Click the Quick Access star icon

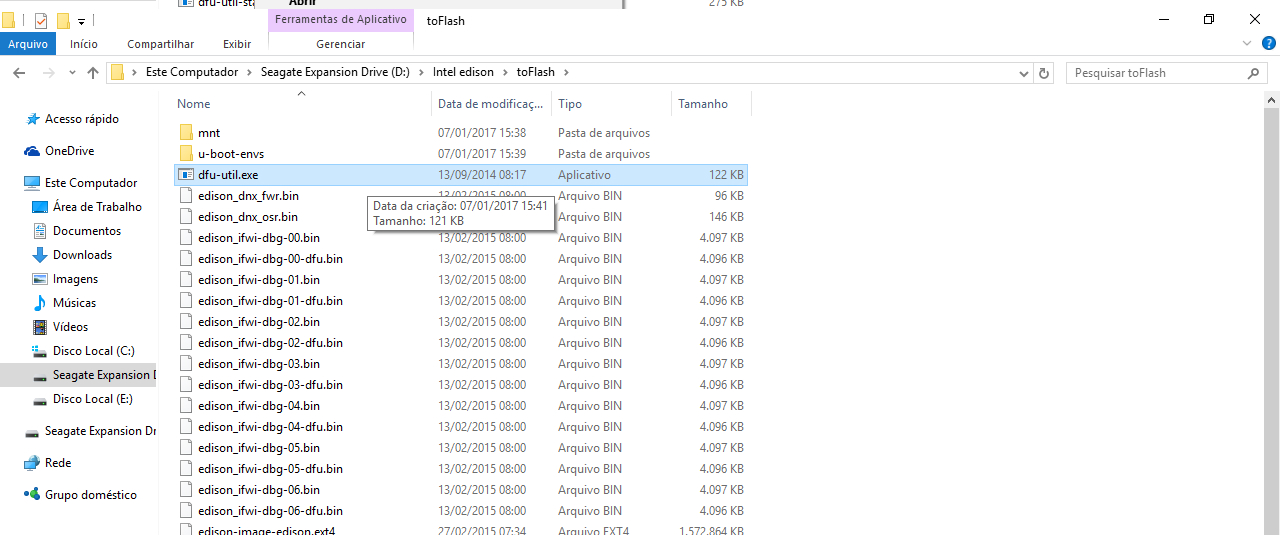tap(32, 119)
